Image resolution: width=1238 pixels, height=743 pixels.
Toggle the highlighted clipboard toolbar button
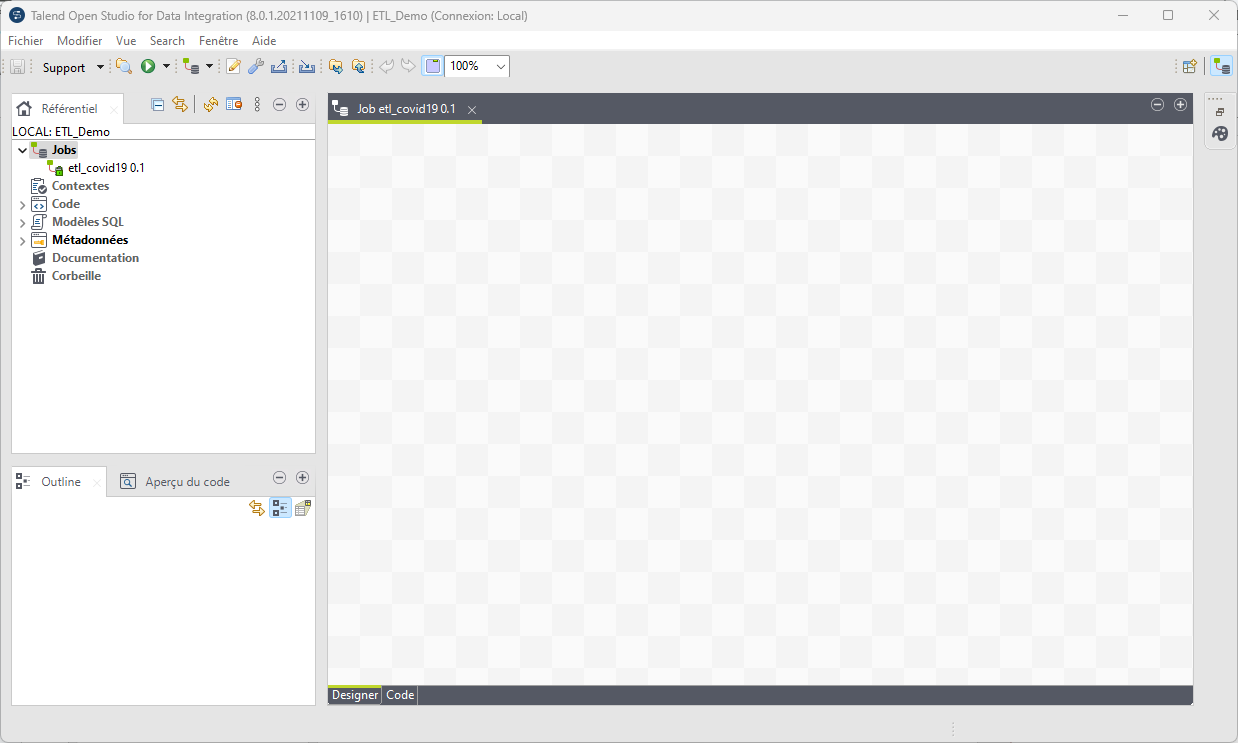point(432,67)
